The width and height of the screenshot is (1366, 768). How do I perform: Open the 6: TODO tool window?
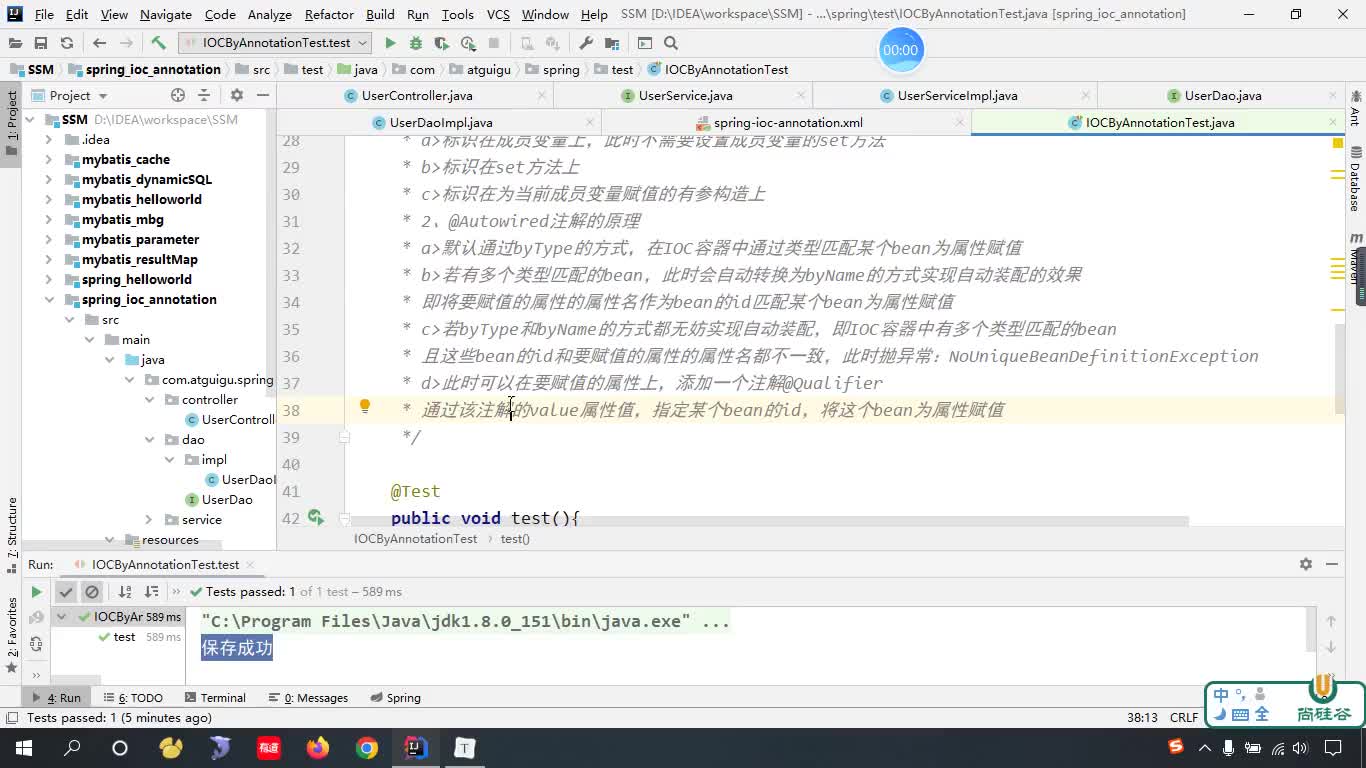coord(132,698)
